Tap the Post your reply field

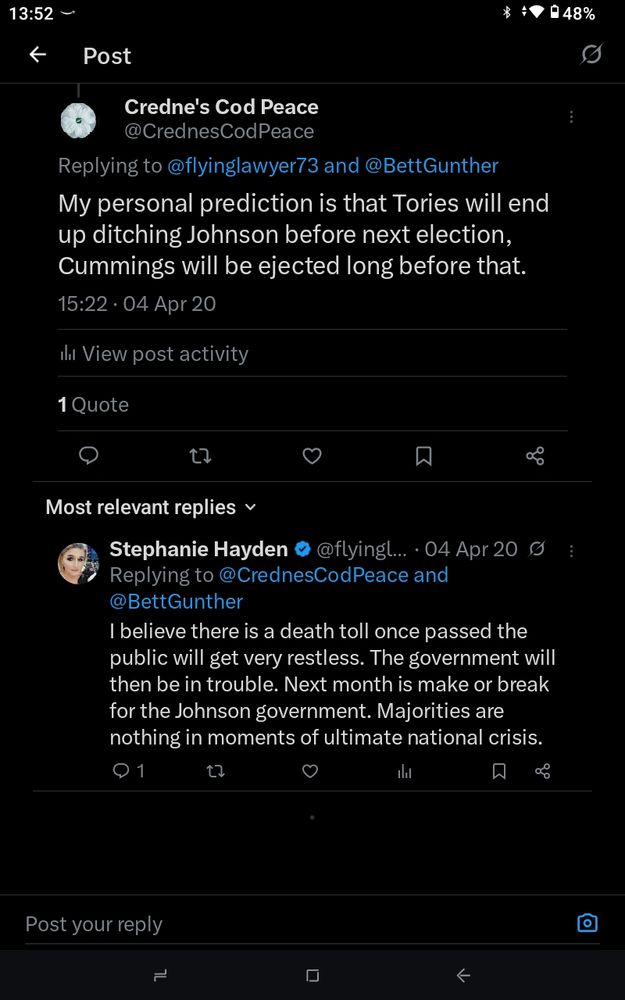(290, 924)
